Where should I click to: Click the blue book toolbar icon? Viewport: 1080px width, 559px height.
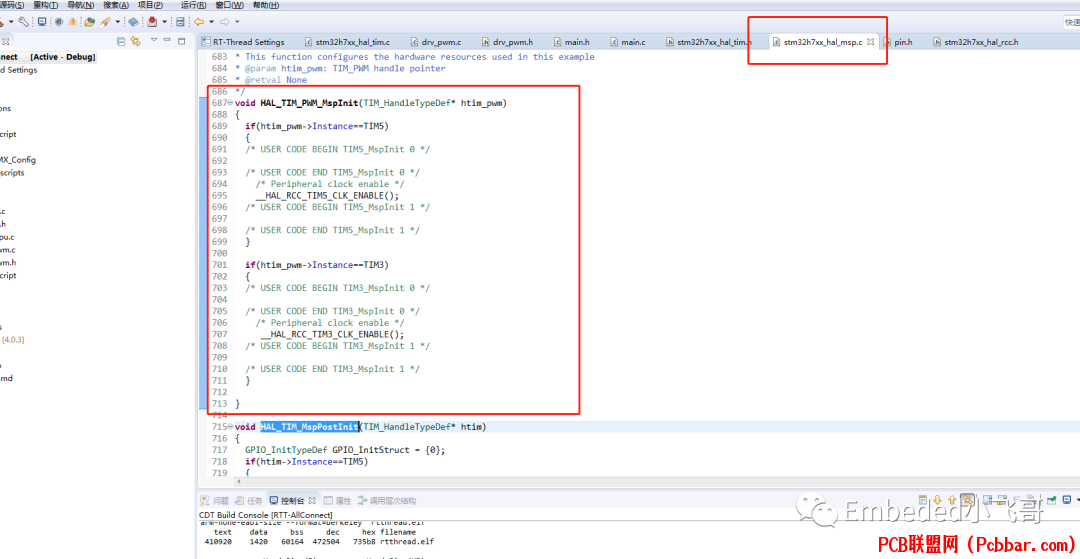click(133, 21)
